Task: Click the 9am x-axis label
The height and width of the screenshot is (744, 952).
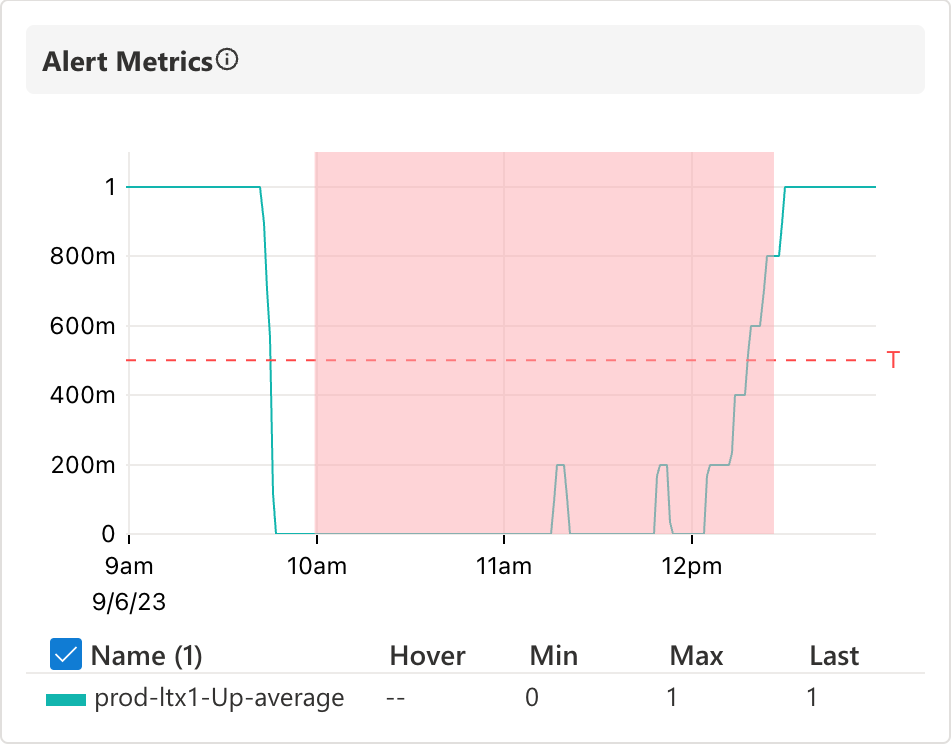Action: click(129, 567)
